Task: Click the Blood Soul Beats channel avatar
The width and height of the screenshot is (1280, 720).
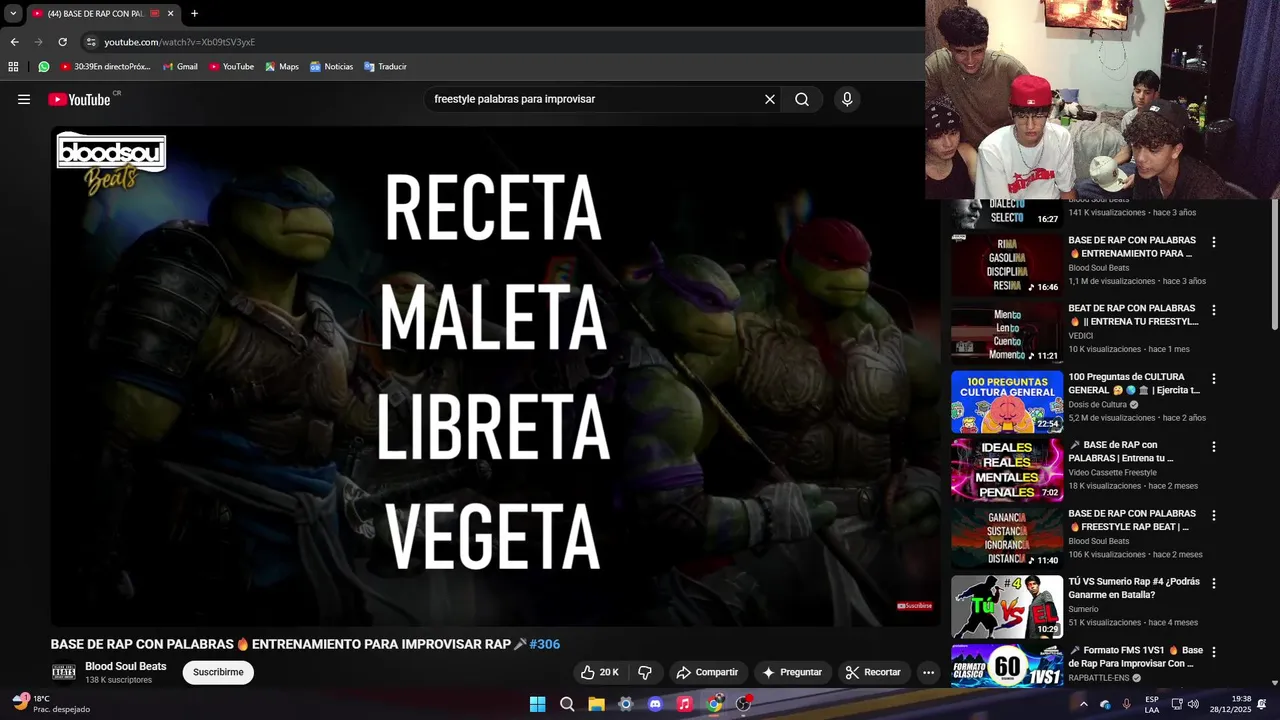Action: click(64, 672)
